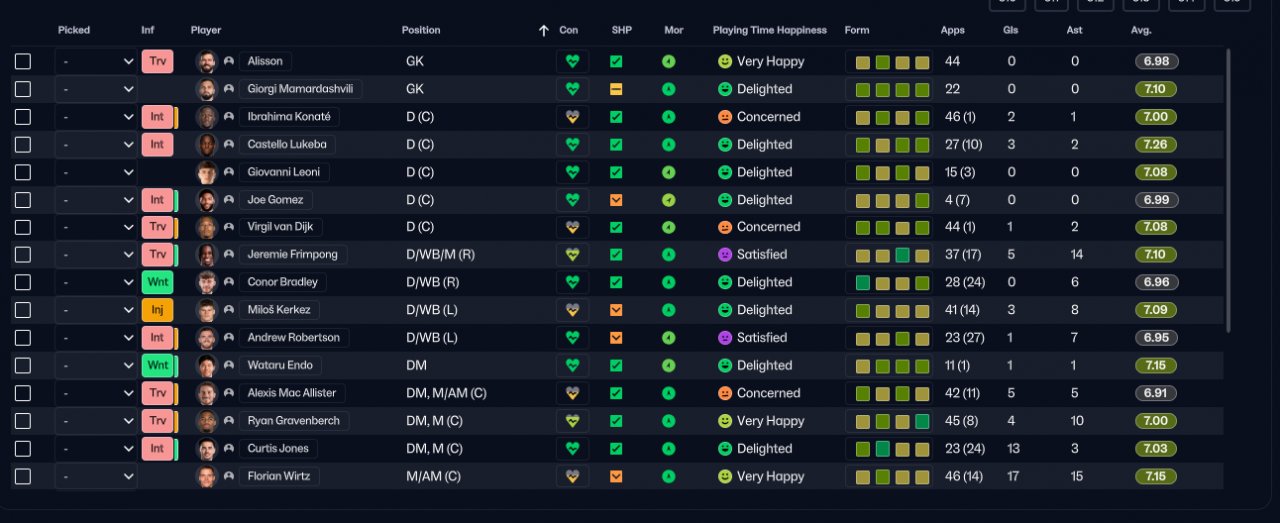1280x523 pixels.
Task: Select the checkbox for Jeremie Frimpong's row
Action: (23, 255)
